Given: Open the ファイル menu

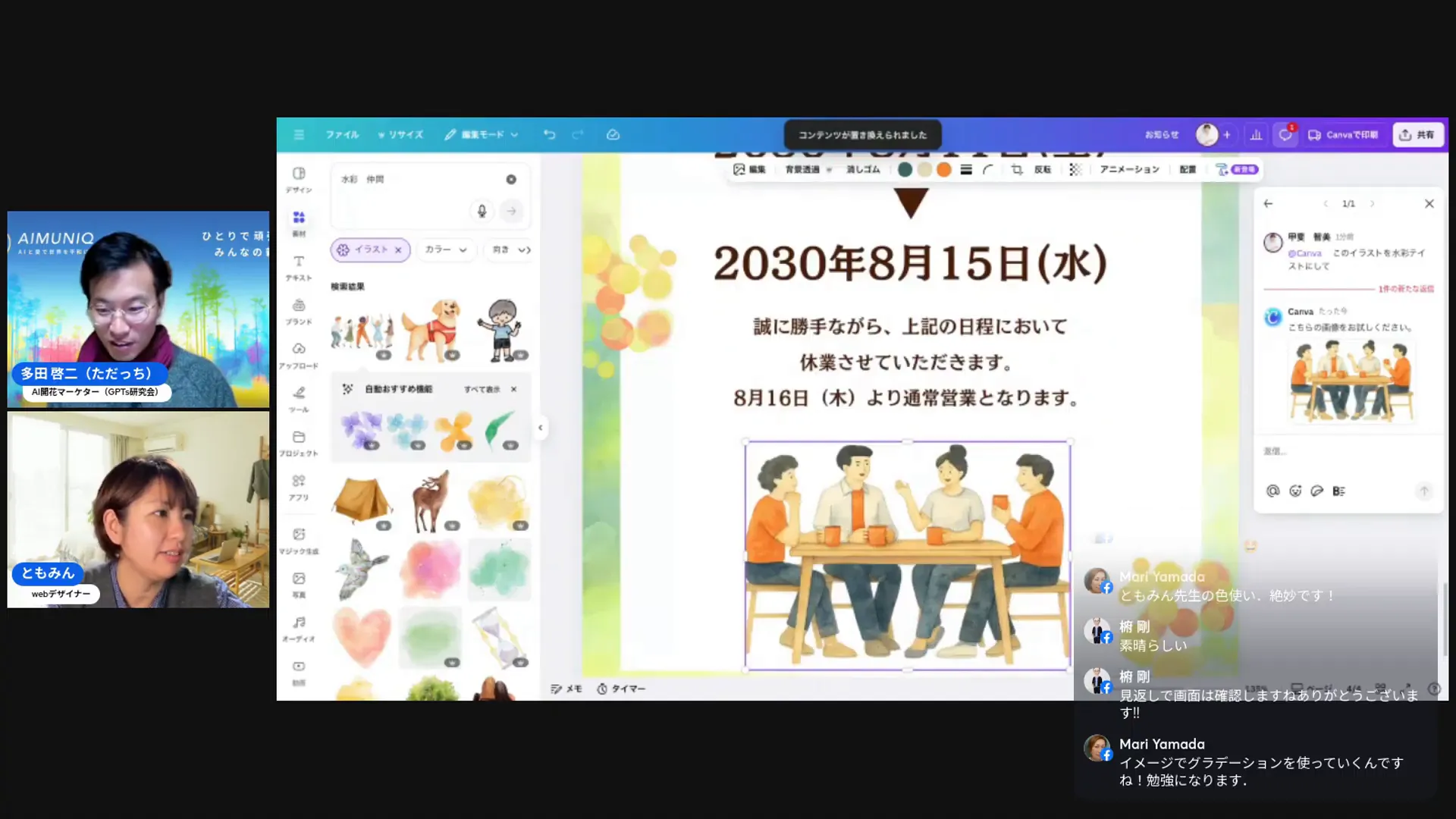Looking at the screenshot, I should [x=342, y=134].
